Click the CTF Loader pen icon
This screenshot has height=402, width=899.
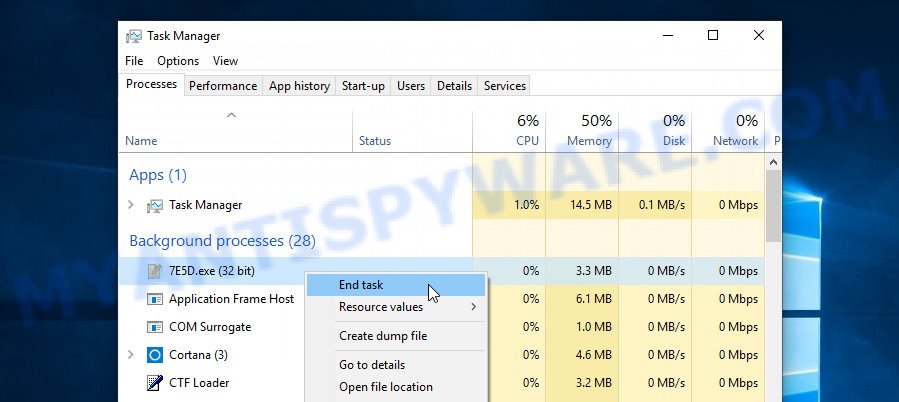[155, 383]
